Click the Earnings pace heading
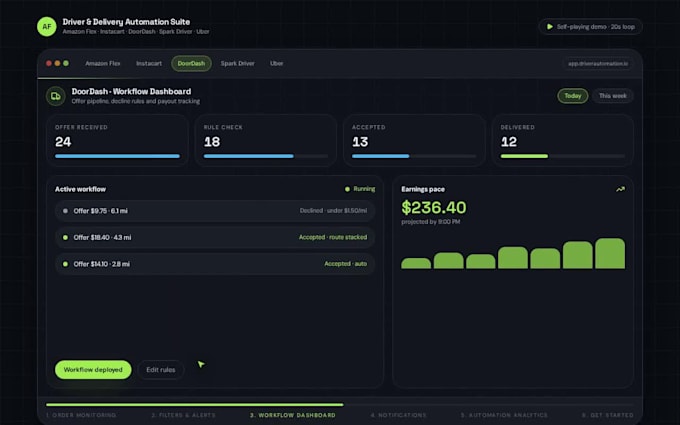The image size is (680, 425). (423, 190)
